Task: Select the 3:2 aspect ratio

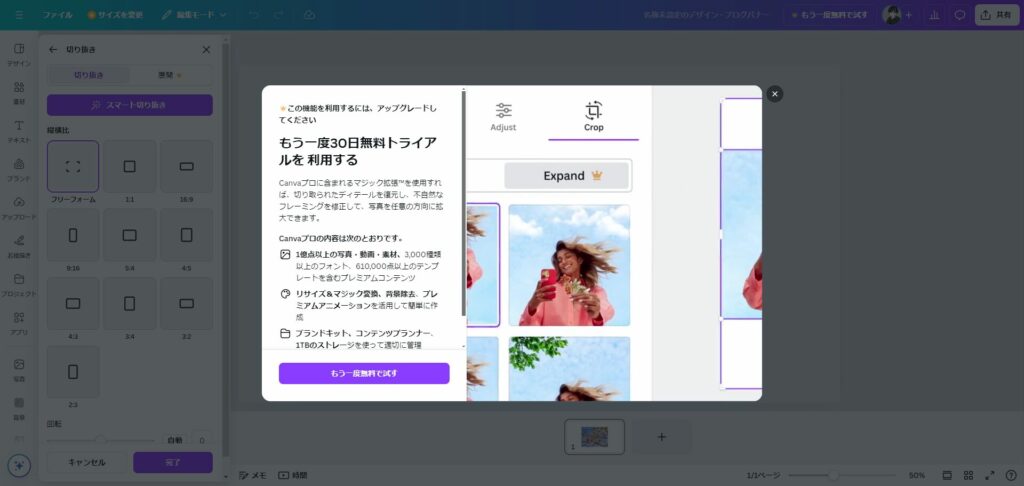Action: click(x=187, y=304)
